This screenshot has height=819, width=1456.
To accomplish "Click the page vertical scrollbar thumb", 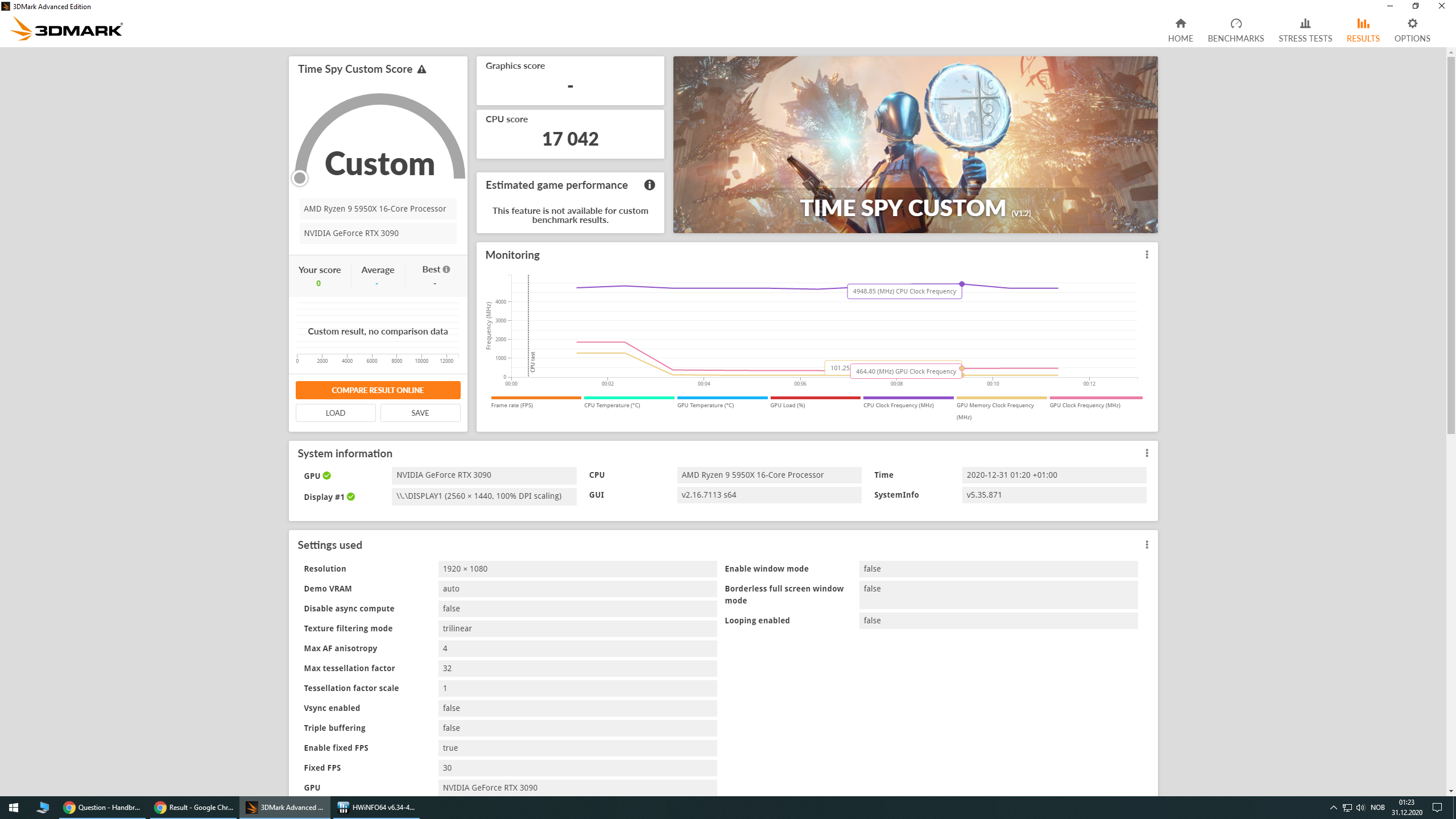I will 1451,245.
